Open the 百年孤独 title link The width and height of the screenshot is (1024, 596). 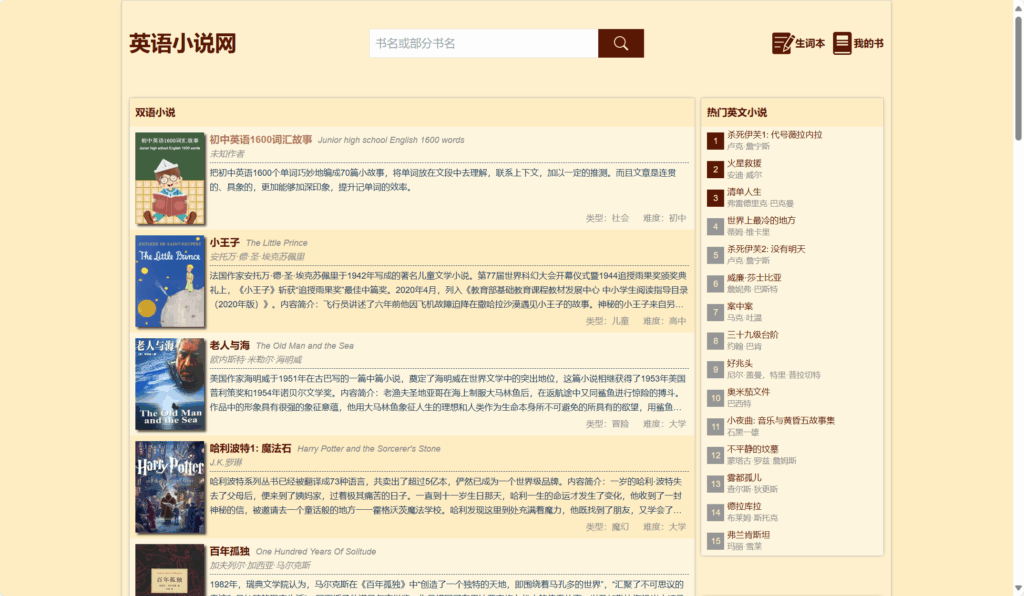point(229,551)
